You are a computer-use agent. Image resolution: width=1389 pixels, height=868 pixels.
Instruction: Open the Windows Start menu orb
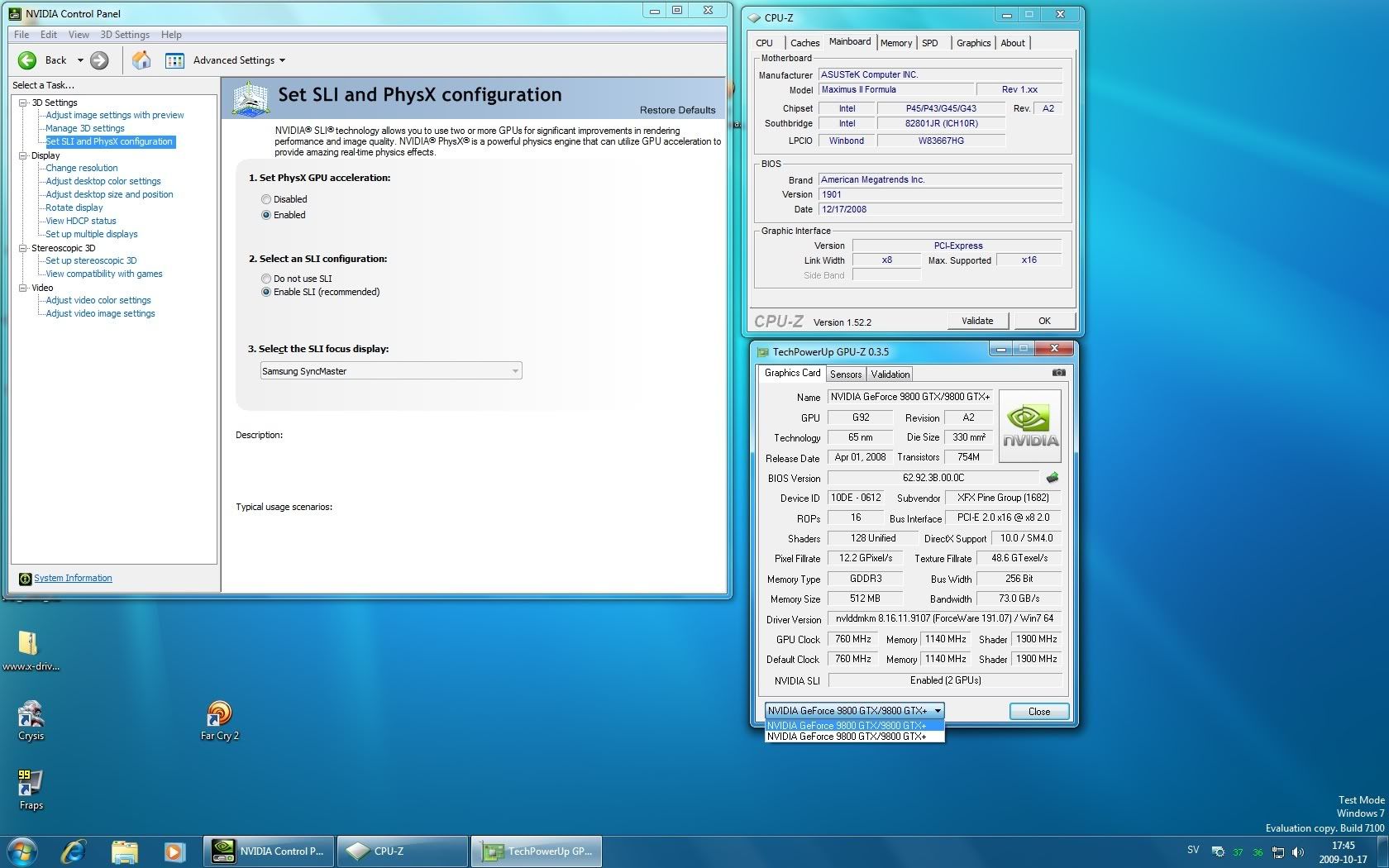(21, 851)
